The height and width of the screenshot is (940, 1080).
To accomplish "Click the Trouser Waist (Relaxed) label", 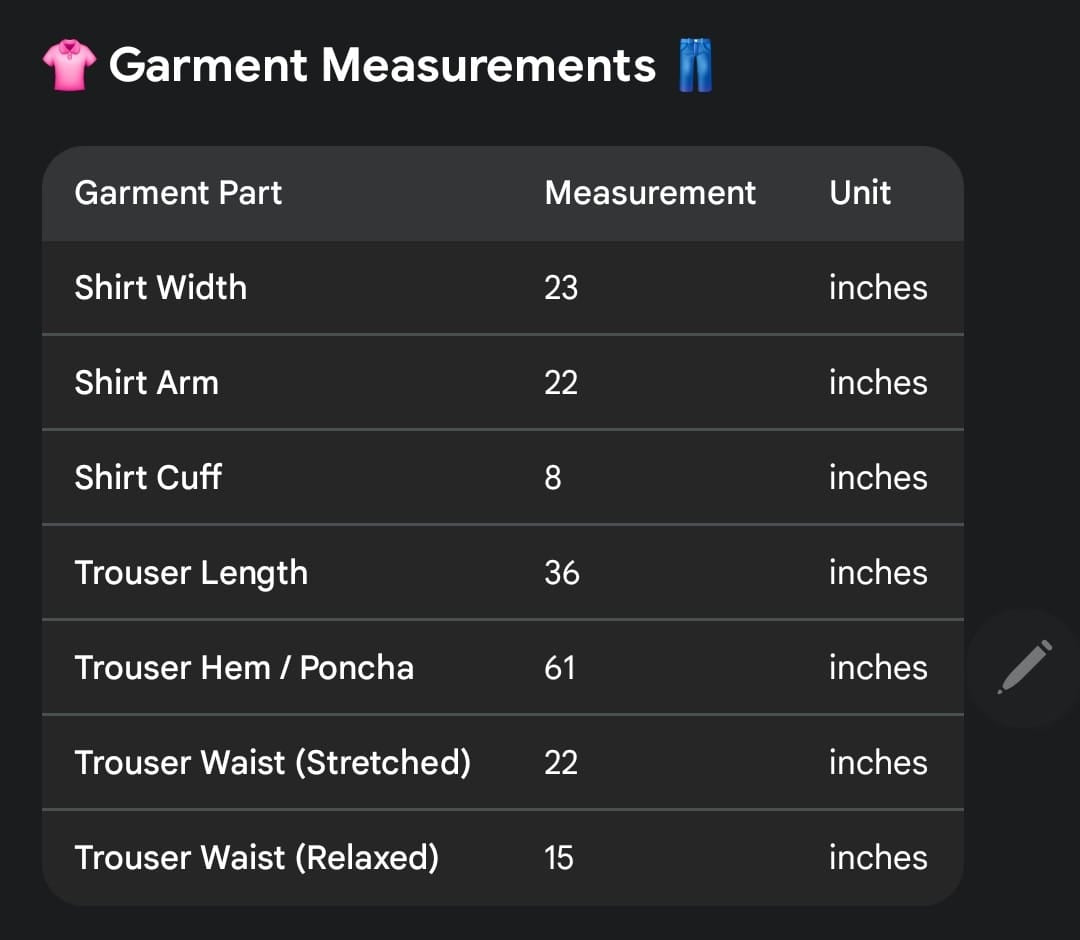I will pos(256,858).
